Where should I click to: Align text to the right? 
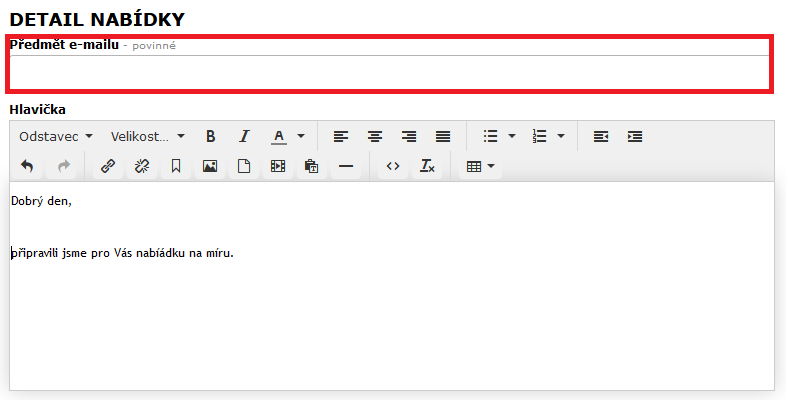click(x=409, y=136)
